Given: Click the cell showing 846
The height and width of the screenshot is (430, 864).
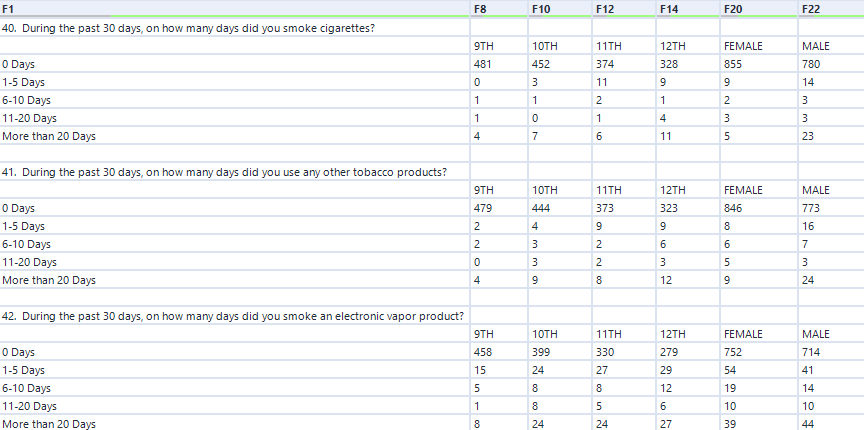Looking at the screenshot, I should pos(733,208).
